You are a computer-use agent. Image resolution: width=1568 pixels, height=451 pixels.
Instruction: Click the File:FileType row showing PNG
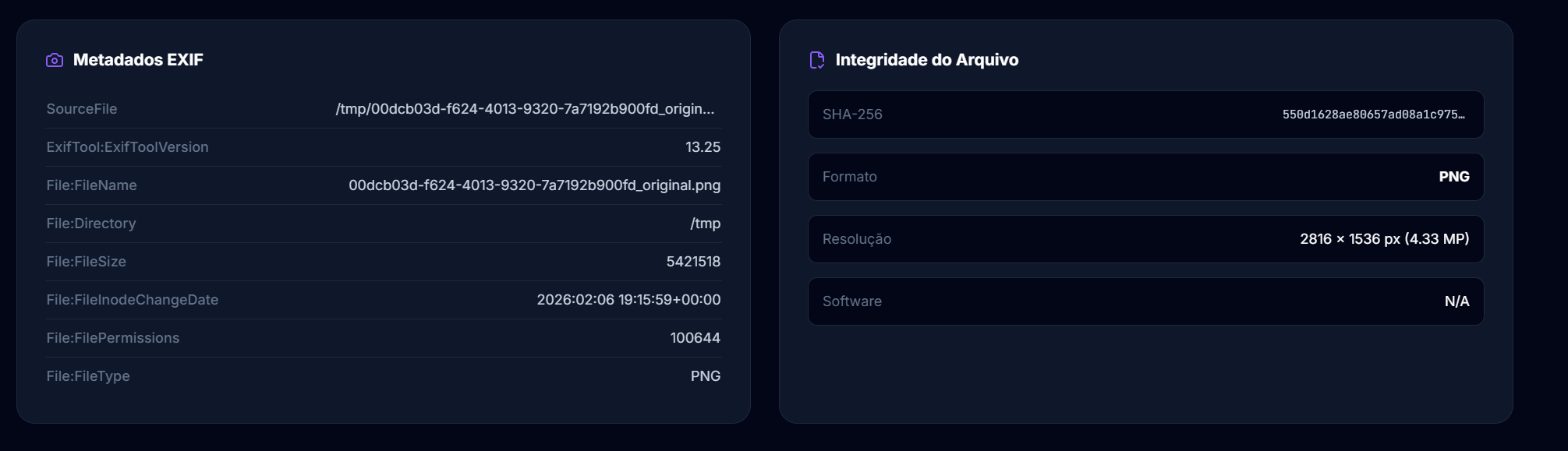click(384, 375)
